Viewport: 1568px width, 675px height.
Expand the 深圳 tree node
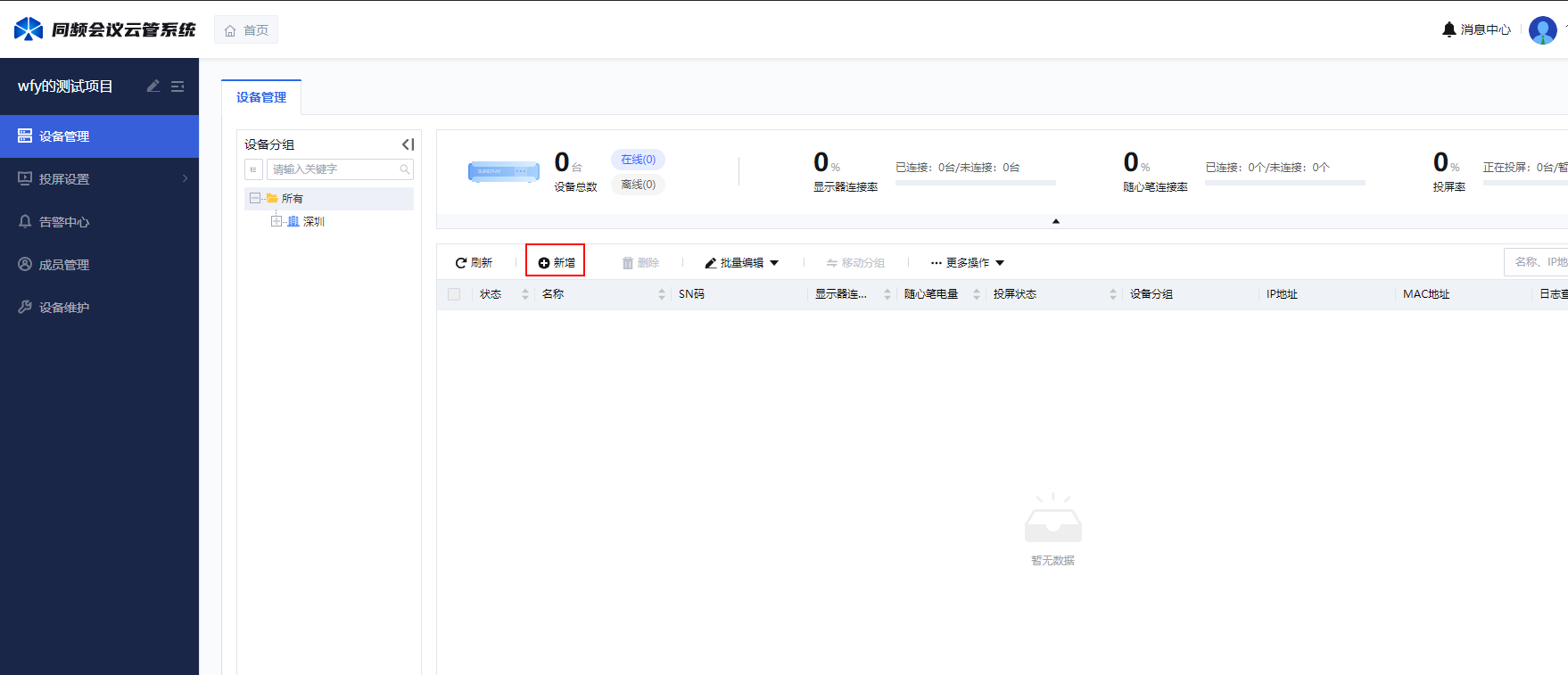click(276, 221)
